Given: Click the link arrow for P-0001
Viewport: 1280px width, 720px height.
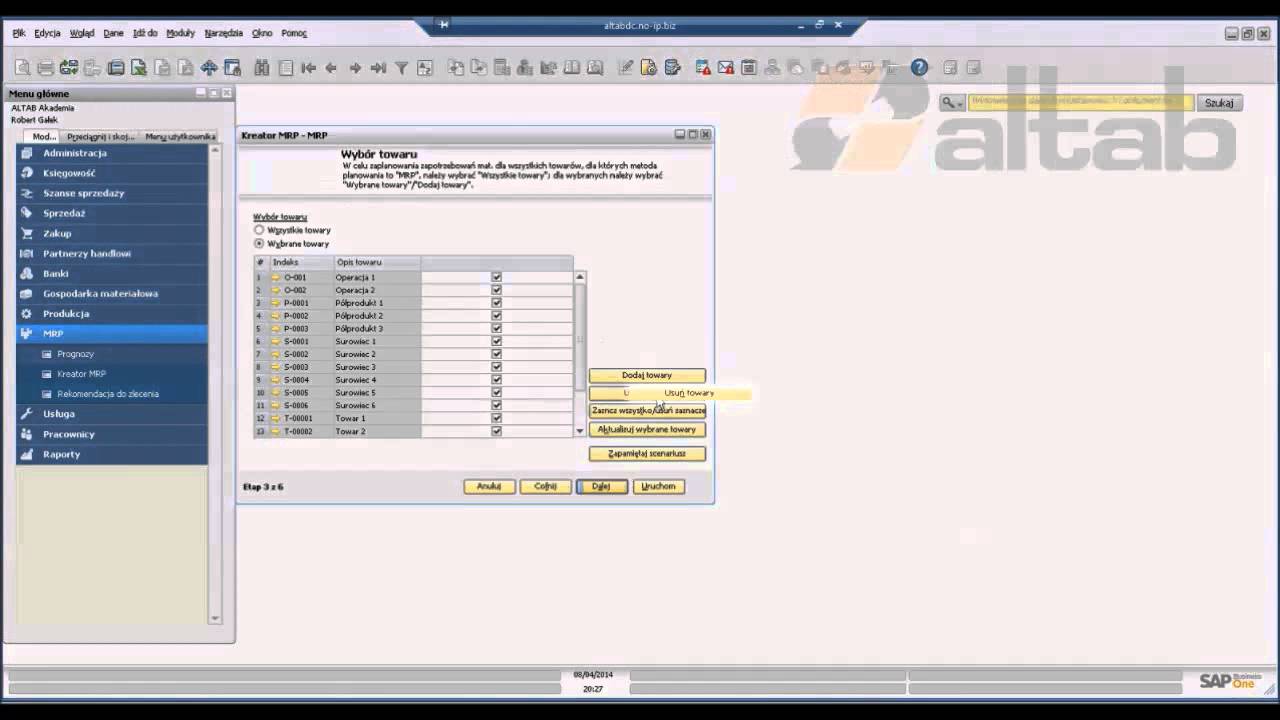Looking at the screenshot, I should (276, 303).
